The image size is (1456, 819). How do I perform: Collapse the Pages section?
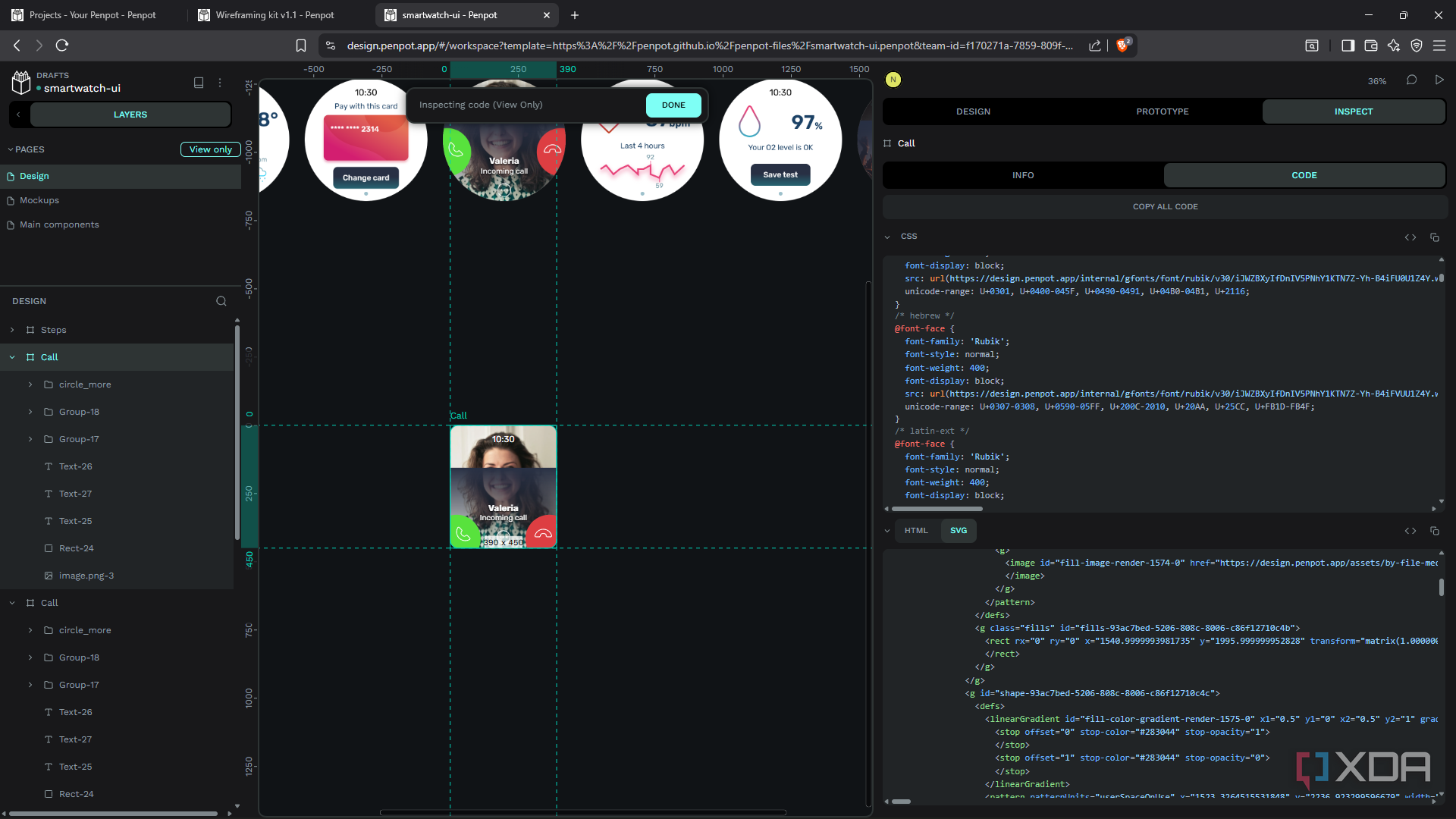(x=11, y=149)
